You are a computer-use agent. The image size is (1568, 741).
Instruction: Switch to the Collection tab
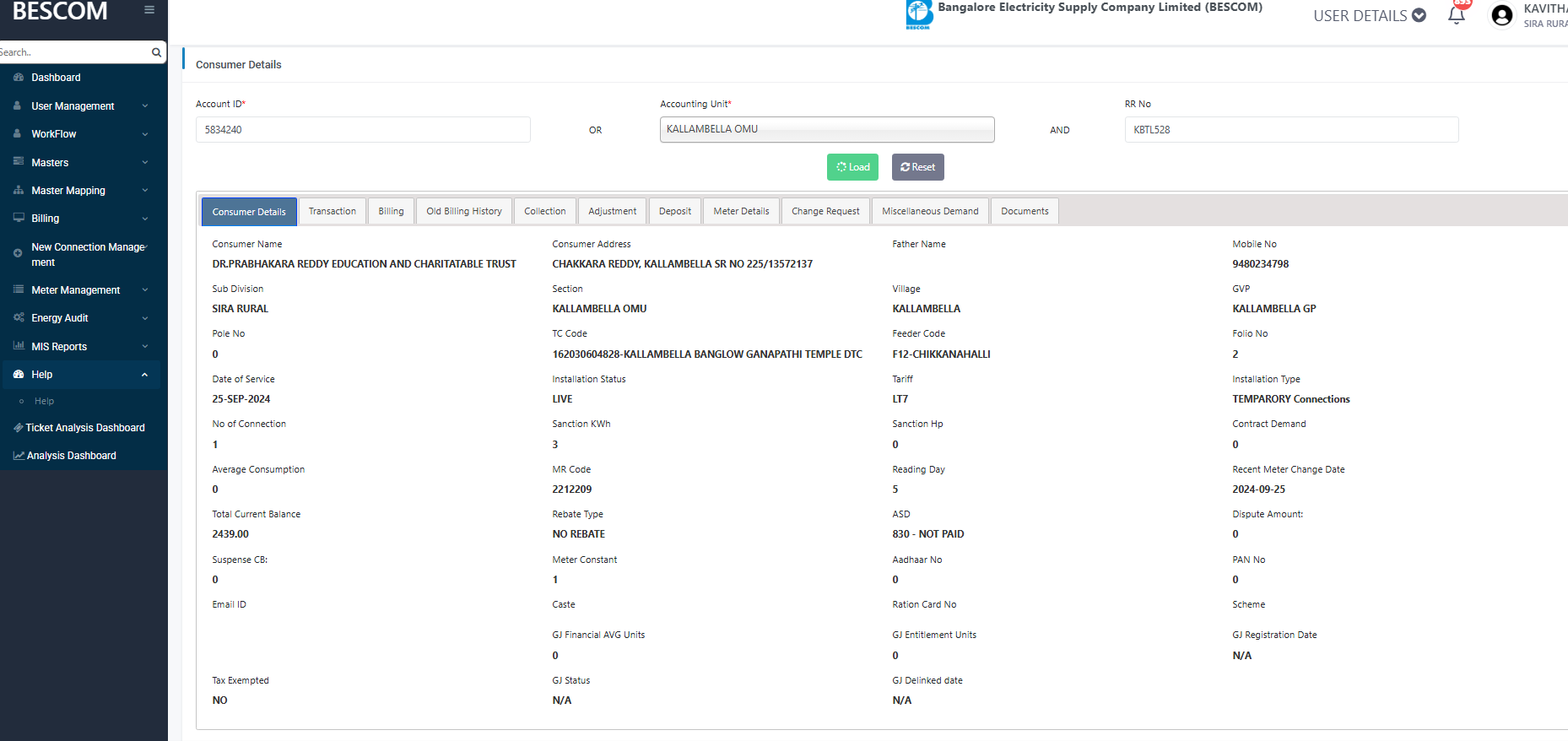coord(545,211)
